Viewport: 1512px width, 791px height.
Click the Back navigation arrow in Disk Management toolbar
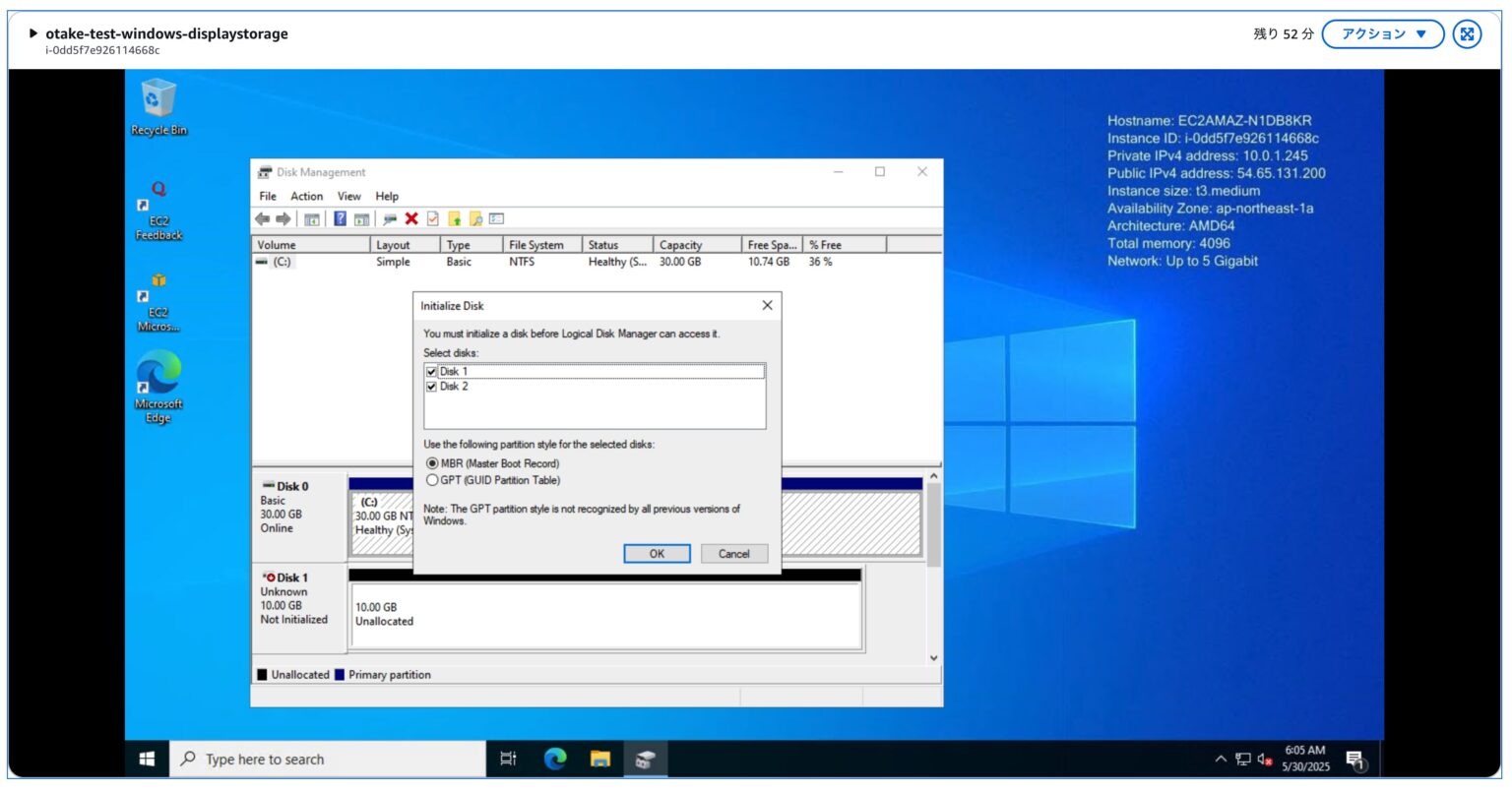click(x=262, y=219)
